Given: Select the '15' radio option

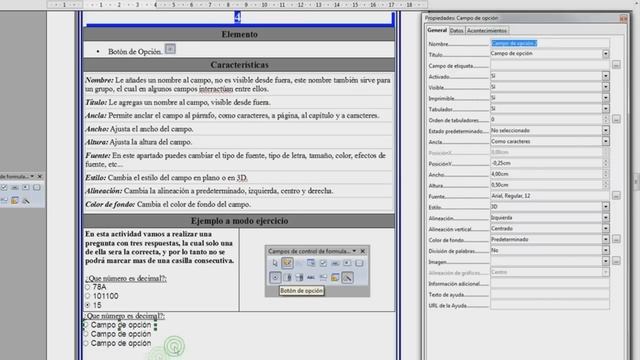Looking at the screenshot, I should click(87, 305).
